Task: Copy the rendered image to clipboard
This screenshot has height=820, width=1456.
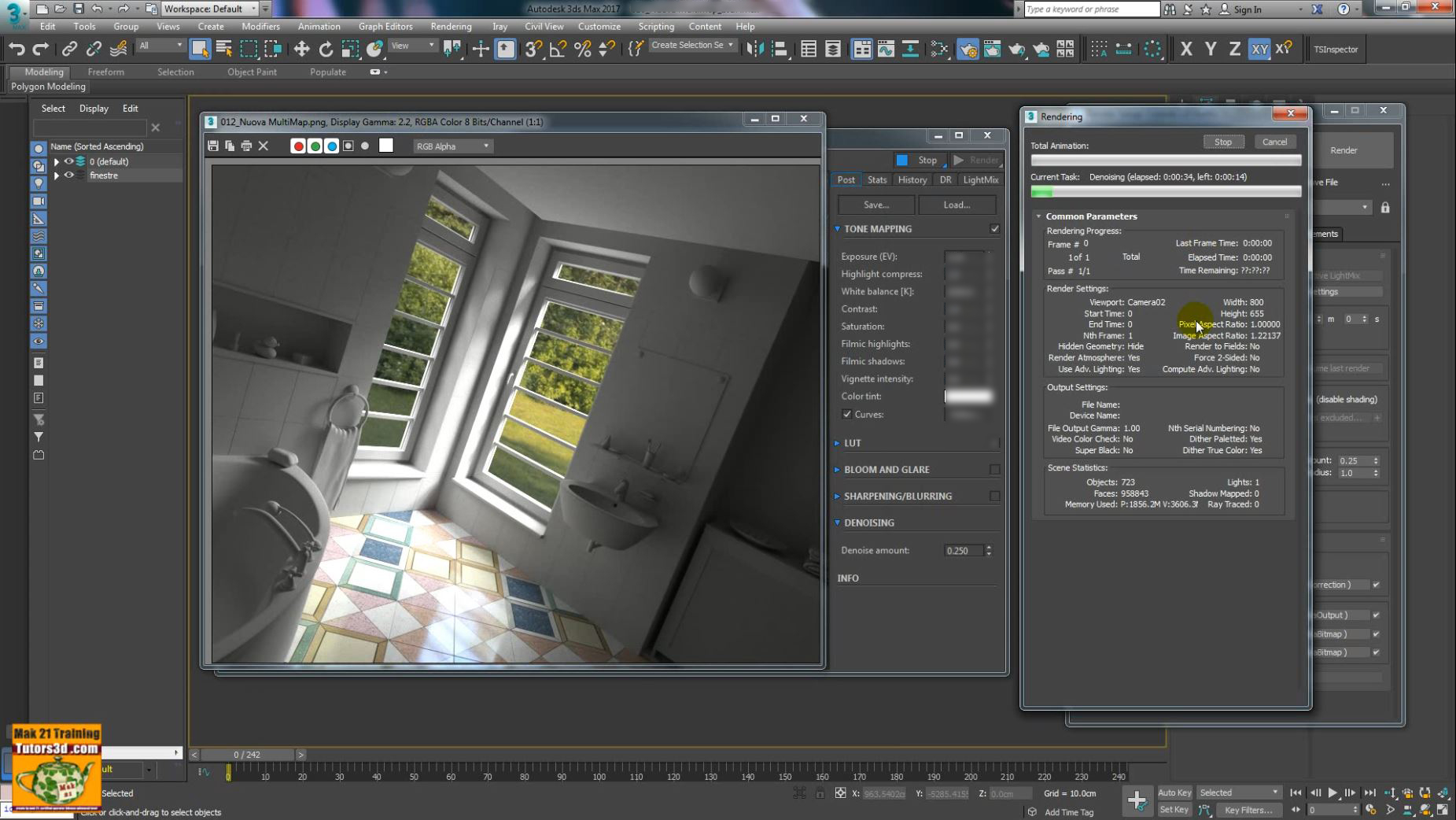Action: (x=230, y=146)
